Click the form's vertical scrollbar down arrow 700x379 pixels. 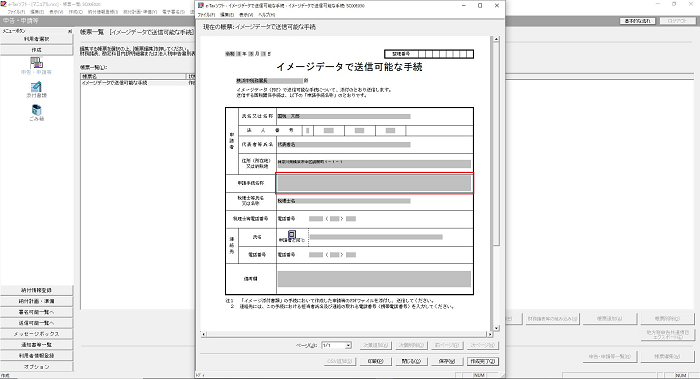coord(496,328)
